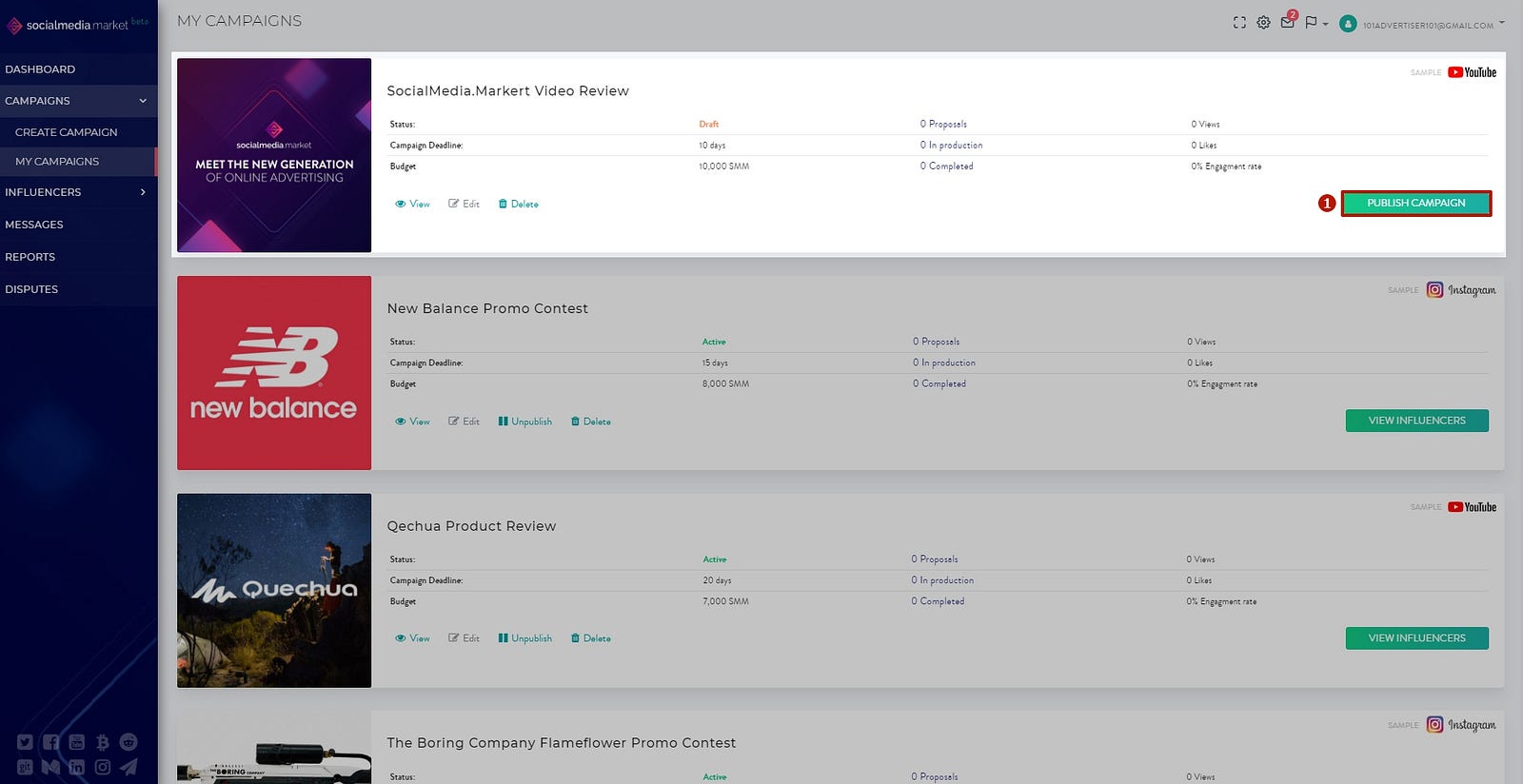1523x784 pixels.
Task: Go to Create Campaign menu item
Action: (67, 132)
